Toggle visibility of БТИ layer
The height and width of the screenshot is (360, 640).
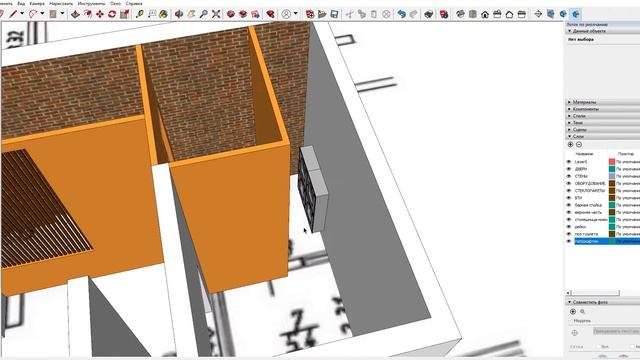click(569, 198)
